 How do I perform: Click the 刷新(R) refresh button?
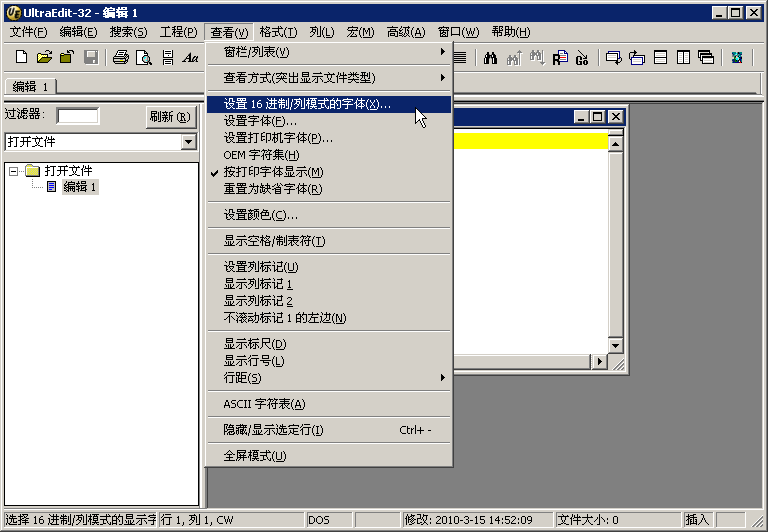(x=170, y=117)
